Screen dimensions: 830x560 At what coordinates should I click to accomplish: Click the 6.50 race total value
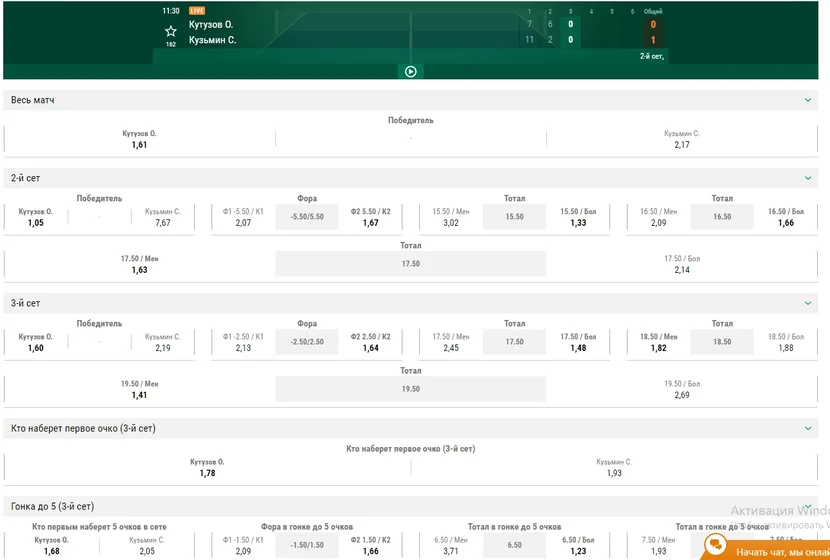tap(515, 545)
